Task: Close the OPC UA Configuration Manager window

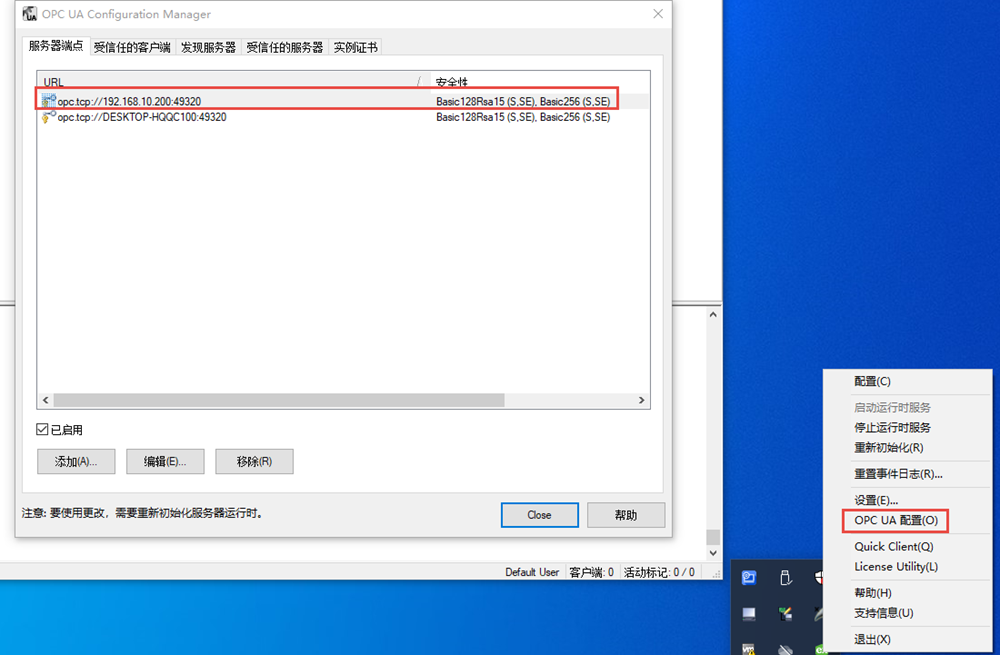Action: pos(658,13)
